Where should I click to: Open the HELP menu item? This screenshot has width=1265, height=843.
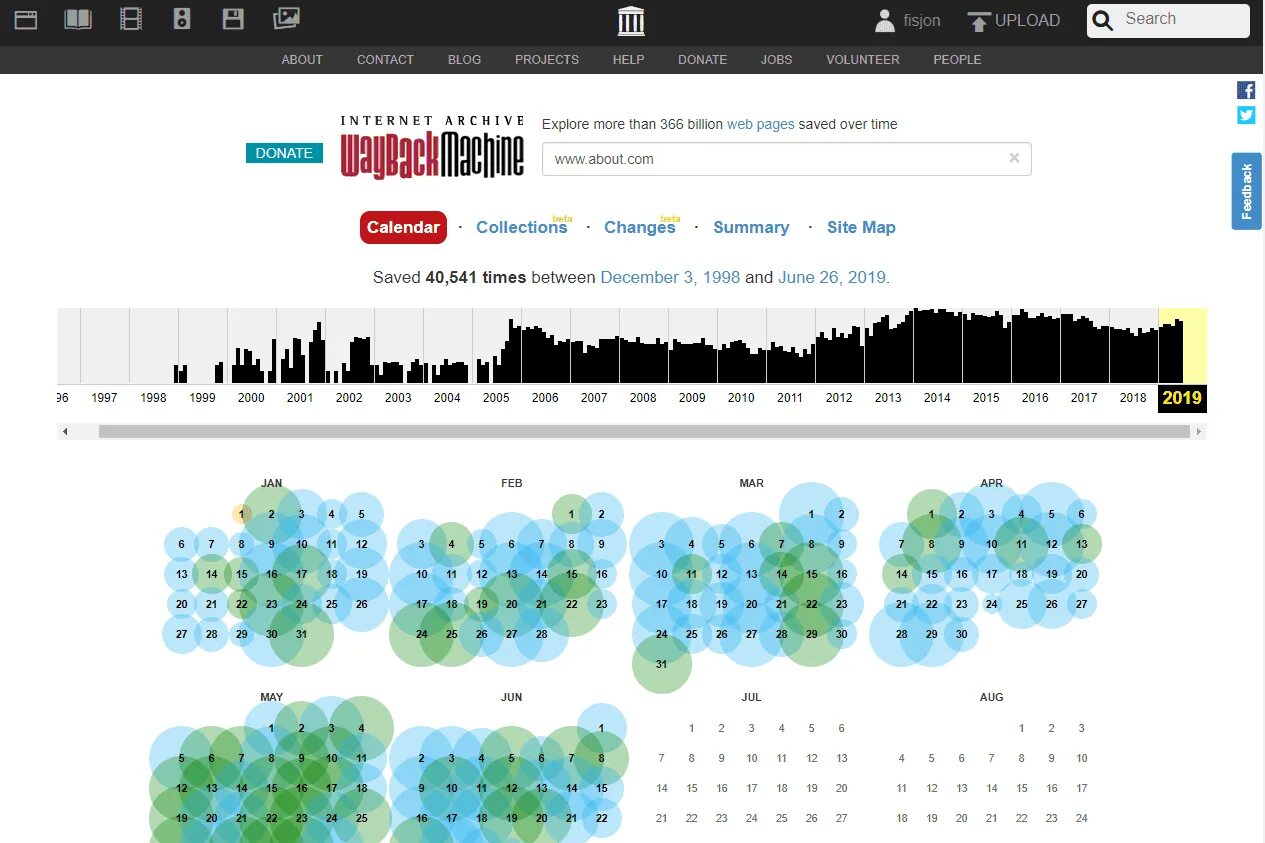pos(628,59)
